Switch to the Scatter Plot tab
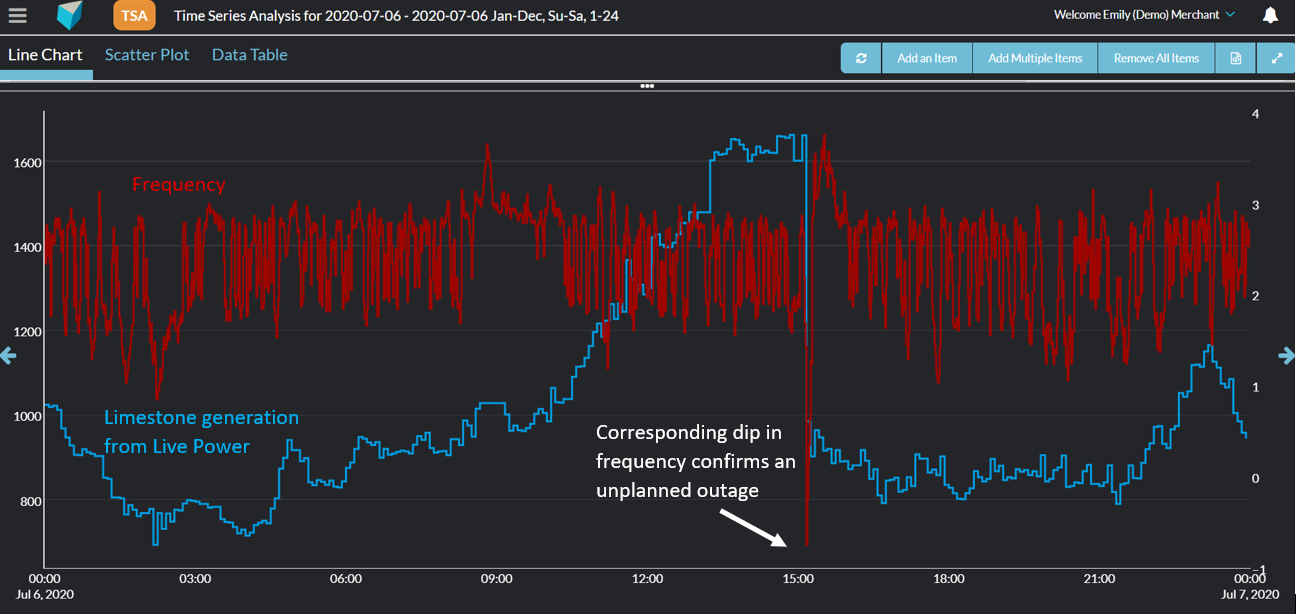 147,55
